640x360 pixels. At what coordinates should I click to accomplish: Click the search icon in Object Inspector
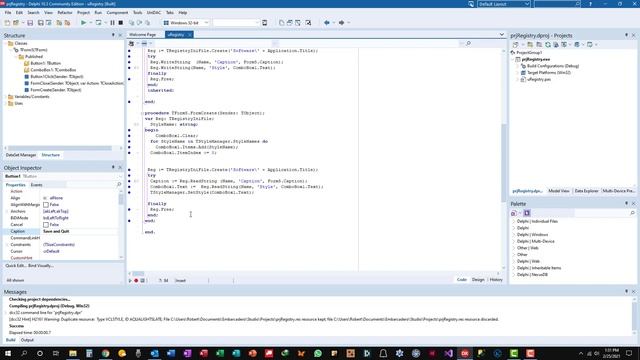point(119,184)
